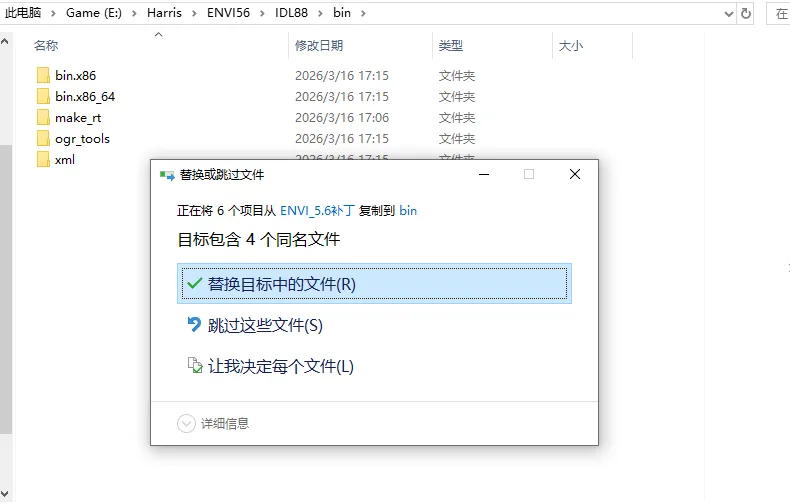
Task: Open ENVI_5.6补丁 source link
Action: point(317,211)
